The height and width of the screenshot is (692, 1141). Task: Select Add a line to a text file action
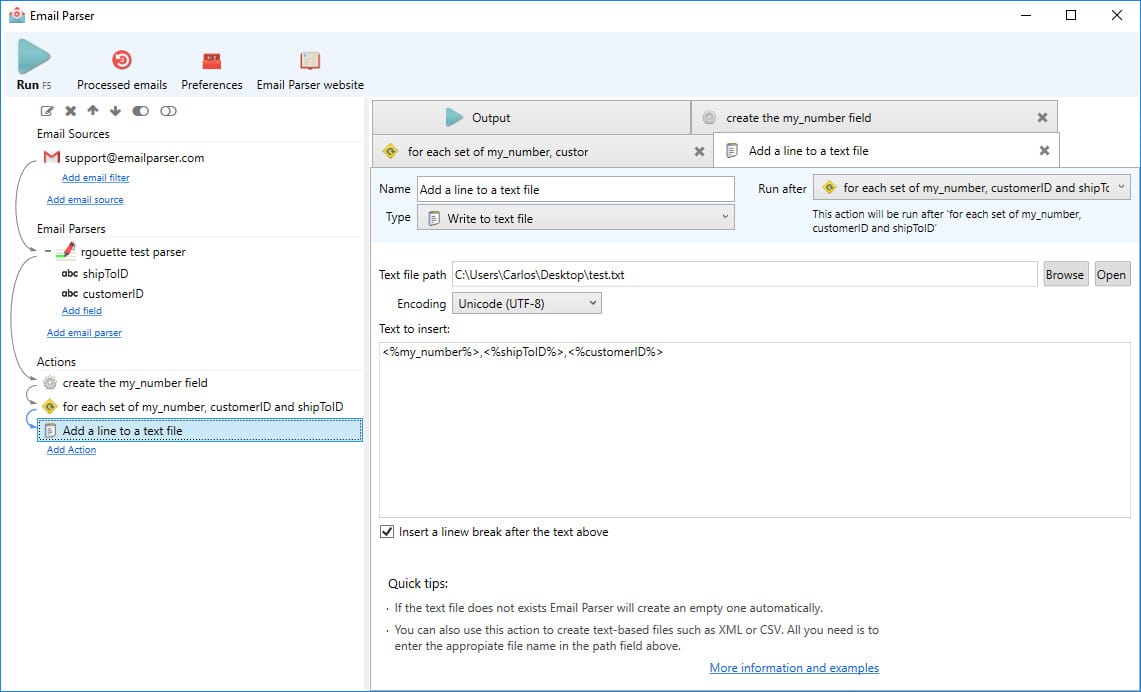200,431
